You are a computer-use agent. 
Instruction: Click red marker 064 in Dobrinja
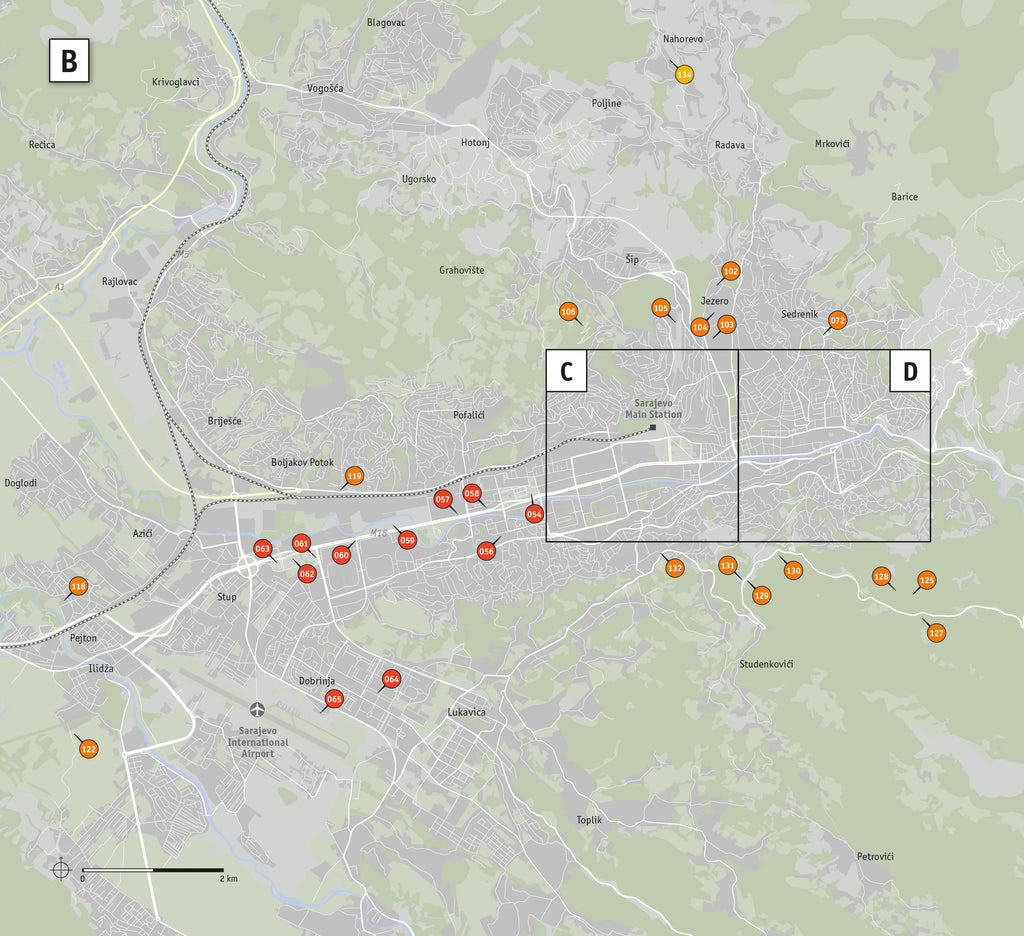click(391, 680)
